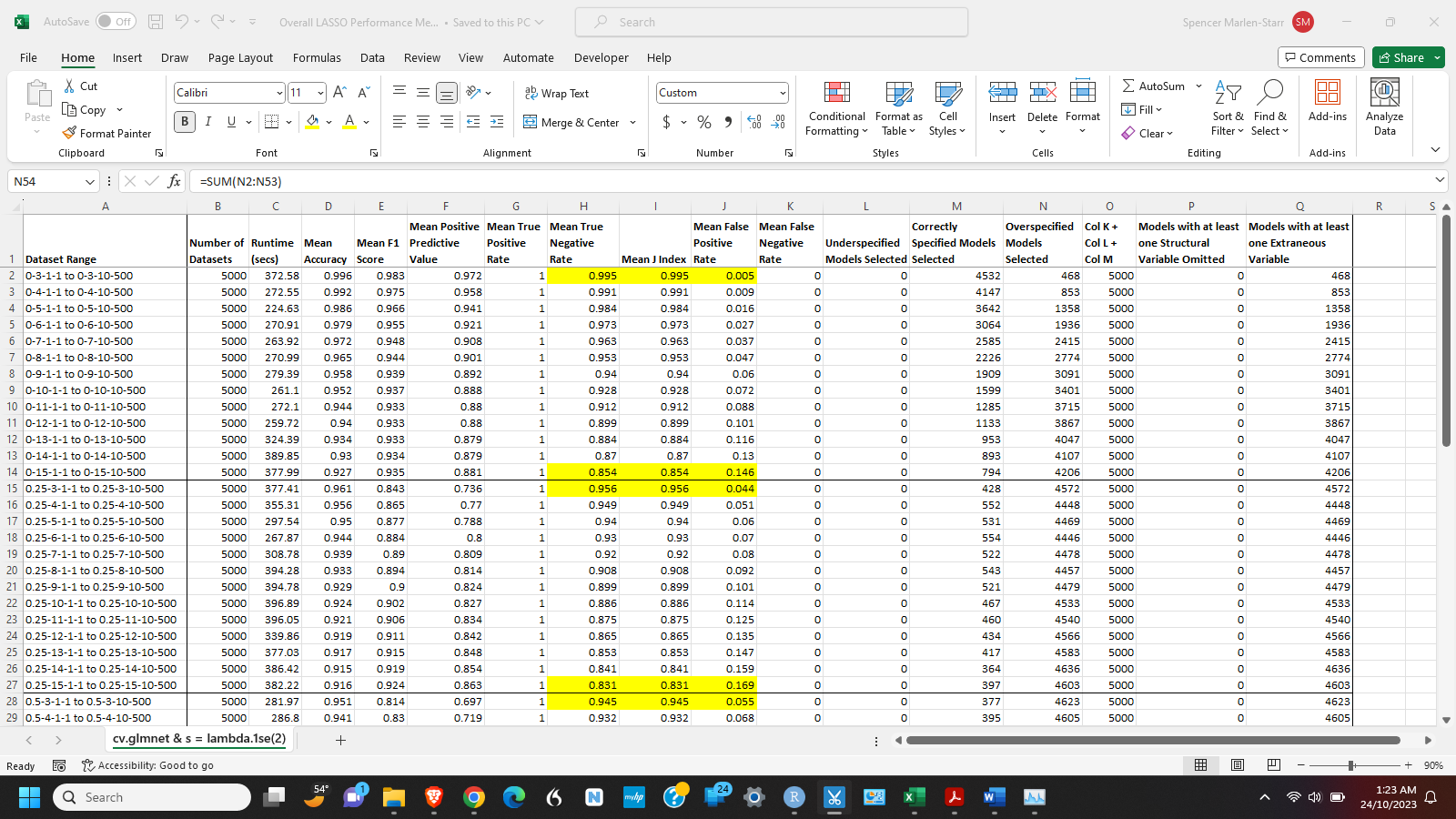Viewport: 1456px width, 819px height.
Task: Click the middle align icon
Action: pos(423,93)
